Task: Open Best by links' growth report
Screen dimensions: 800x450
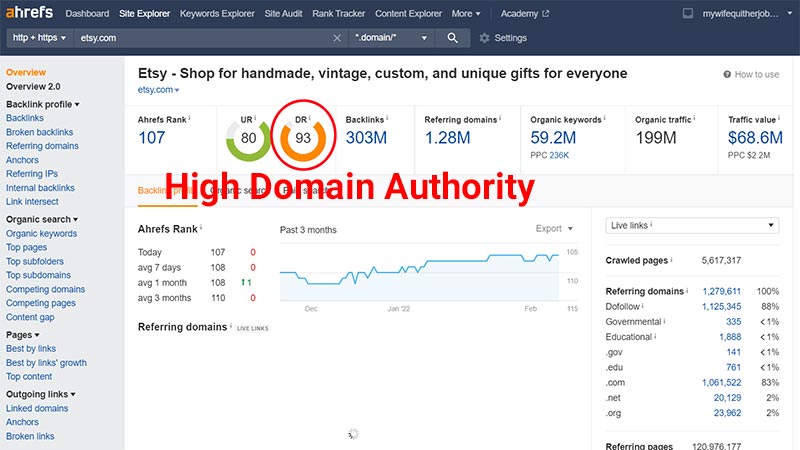Action: point(46,363)
